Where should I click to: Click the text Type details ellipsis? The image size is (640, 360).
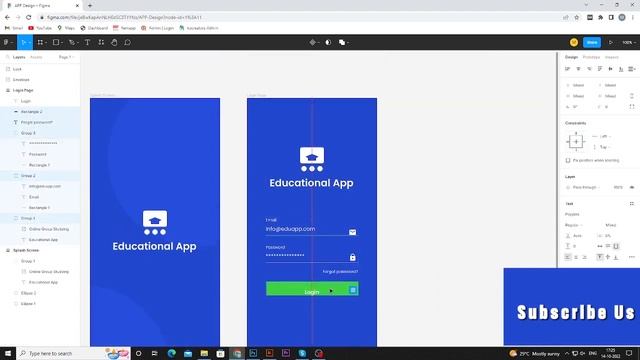click(632, 257)
